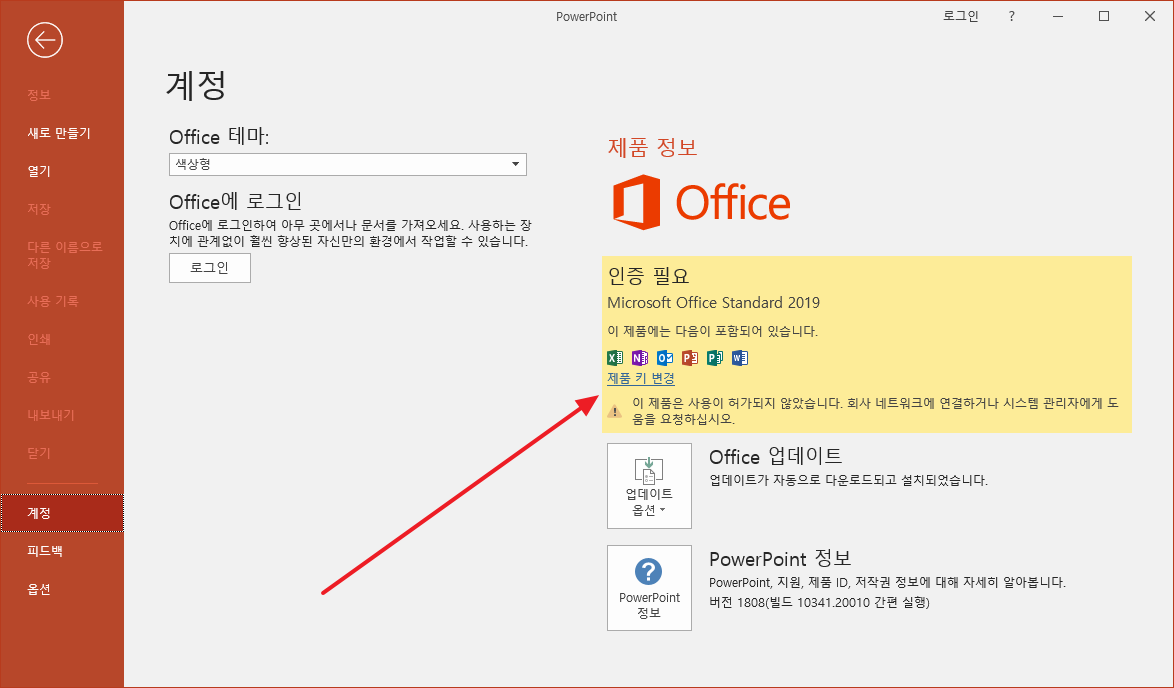Image resolution: width=1174 pixels, height=688 pixels.
Task: Open 옵션 in the sidebar
Action: coord(39,589)
